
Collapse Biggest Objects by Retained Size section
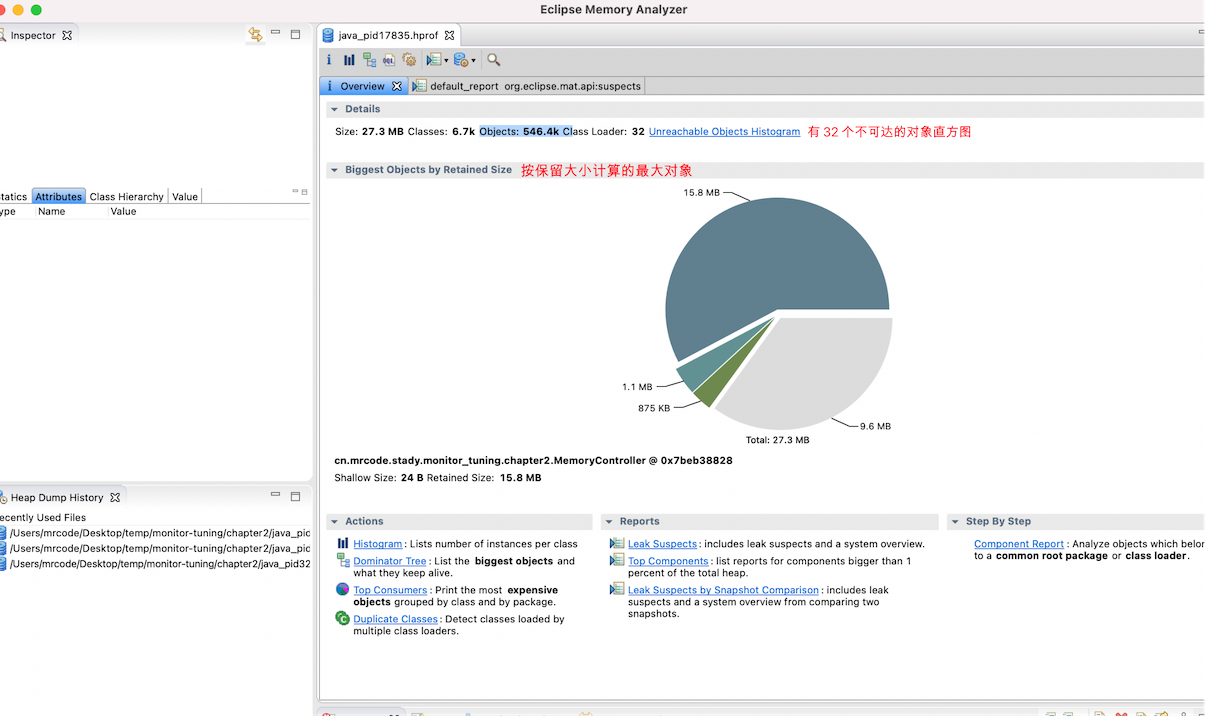pyautogui.click(x=334, y=170)
